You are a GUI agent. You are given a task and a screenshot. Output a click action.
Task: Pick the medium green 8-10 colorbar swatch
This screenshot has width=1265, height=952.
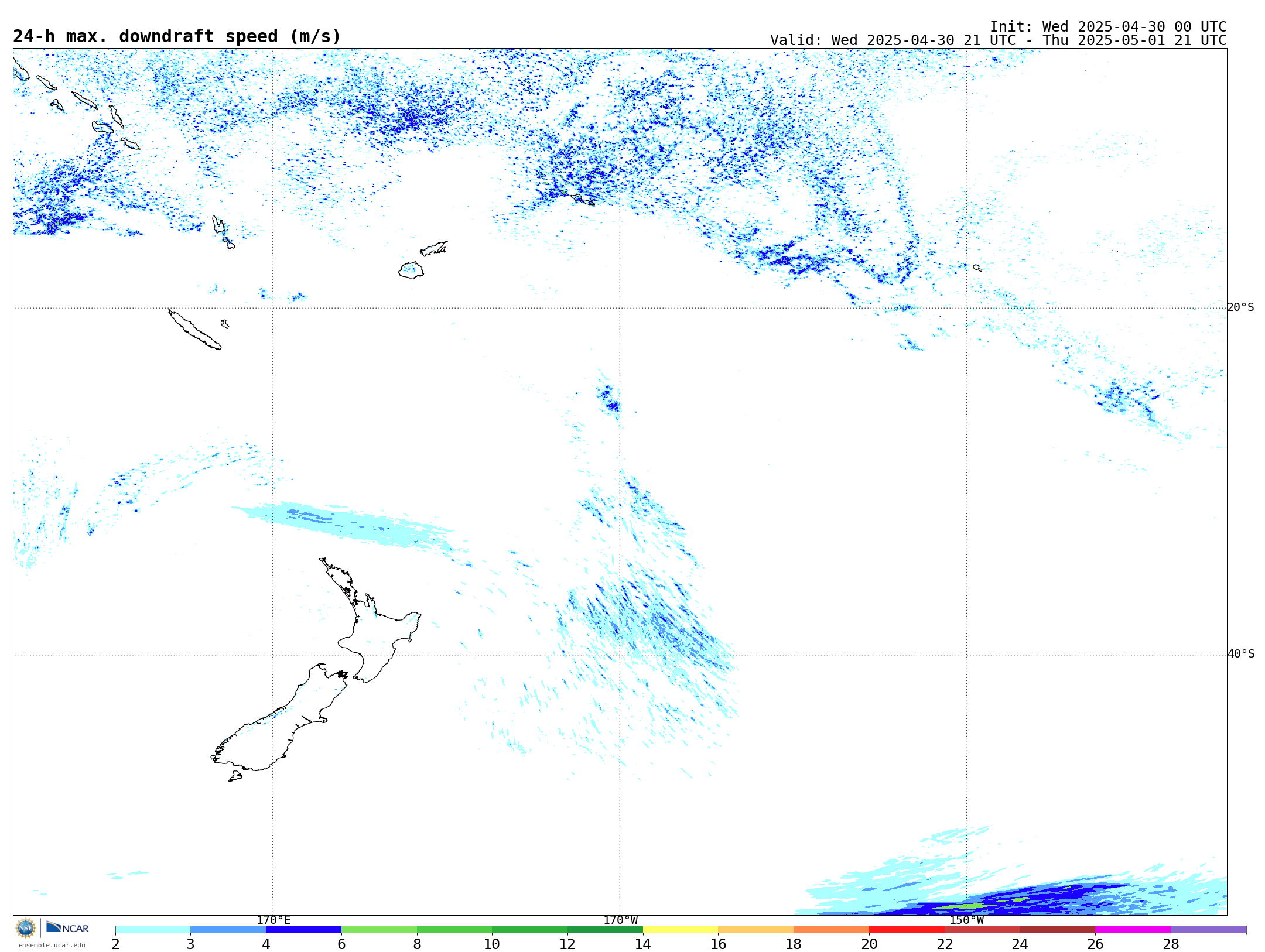454,930
